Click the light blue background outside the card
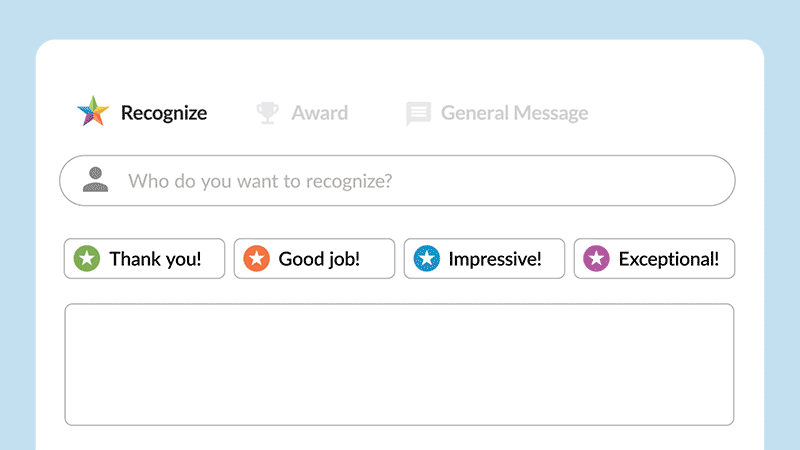800x450 pixels. click(400, 18)
